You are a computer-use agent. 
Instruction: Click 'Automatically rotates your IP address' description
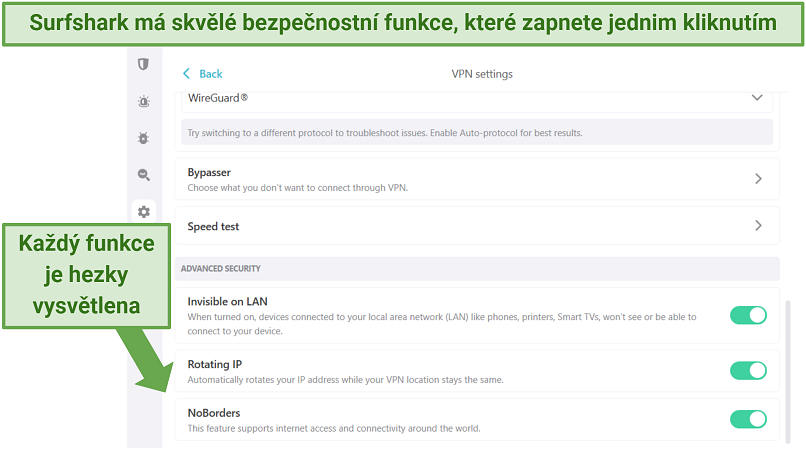point(345,380)
